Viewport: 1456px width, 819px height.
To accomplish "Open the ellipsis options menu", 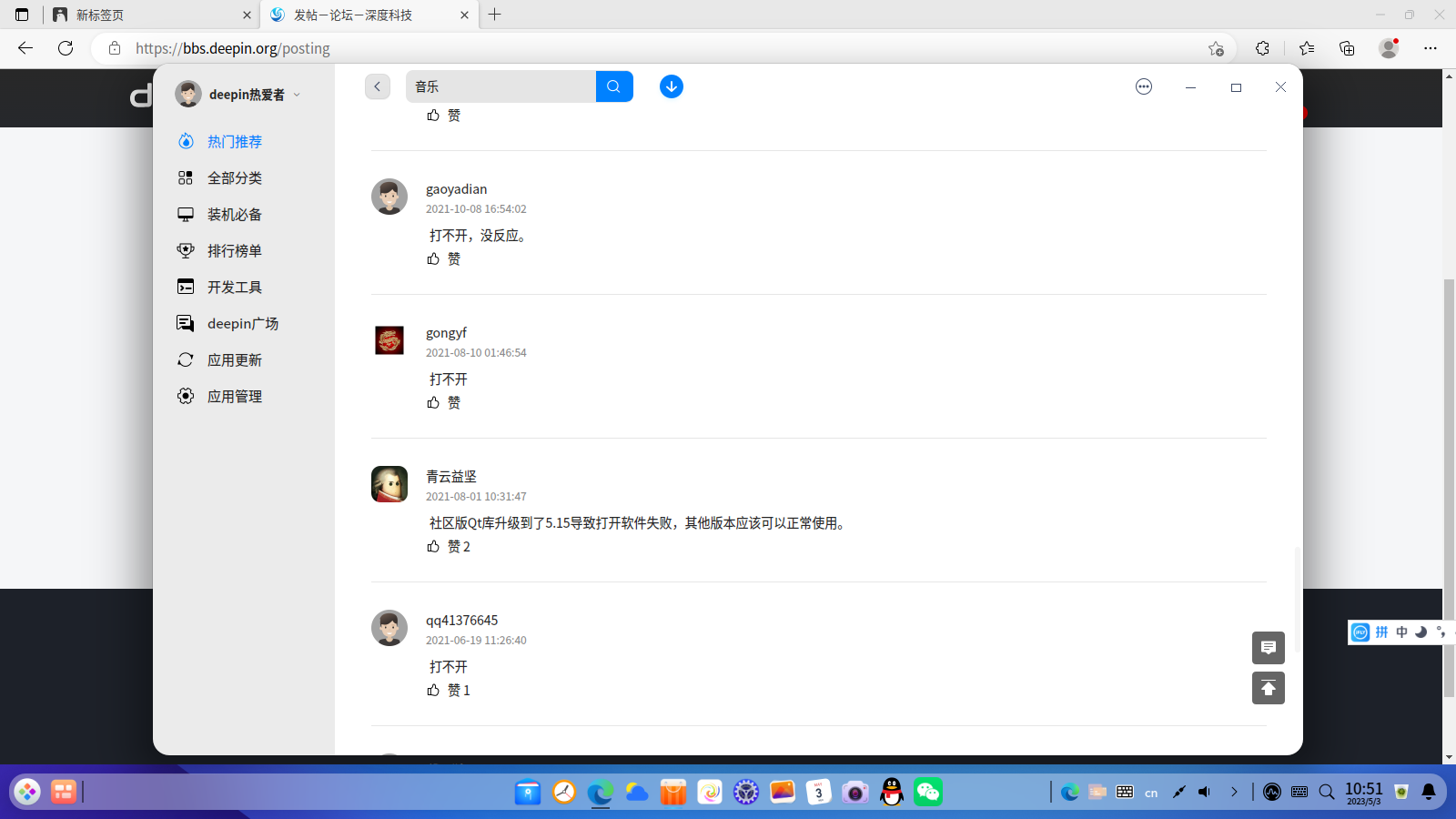I will (x=1143, y=86).
